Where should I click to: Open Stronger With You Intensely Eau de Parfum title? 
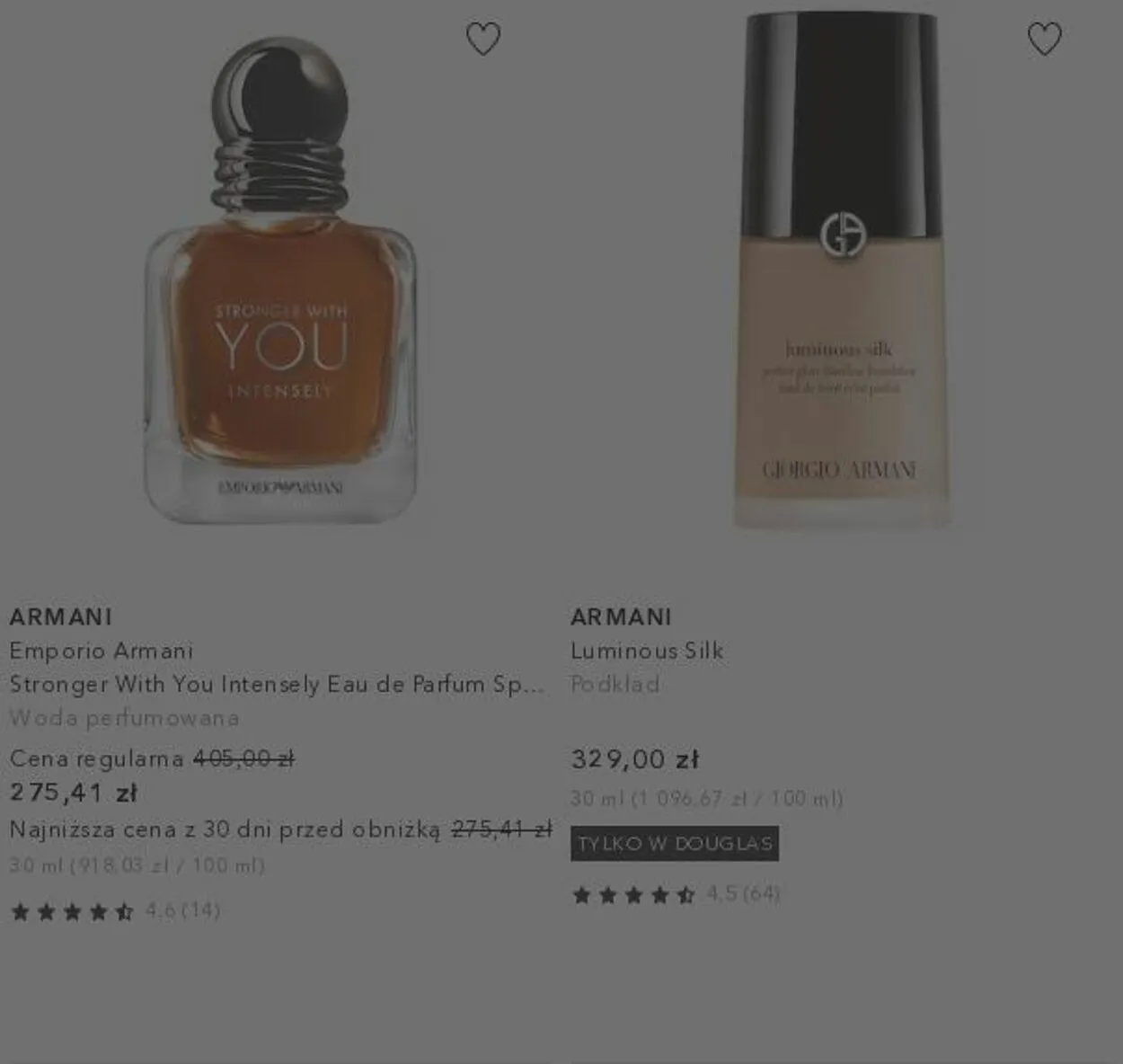coord(277,685)
